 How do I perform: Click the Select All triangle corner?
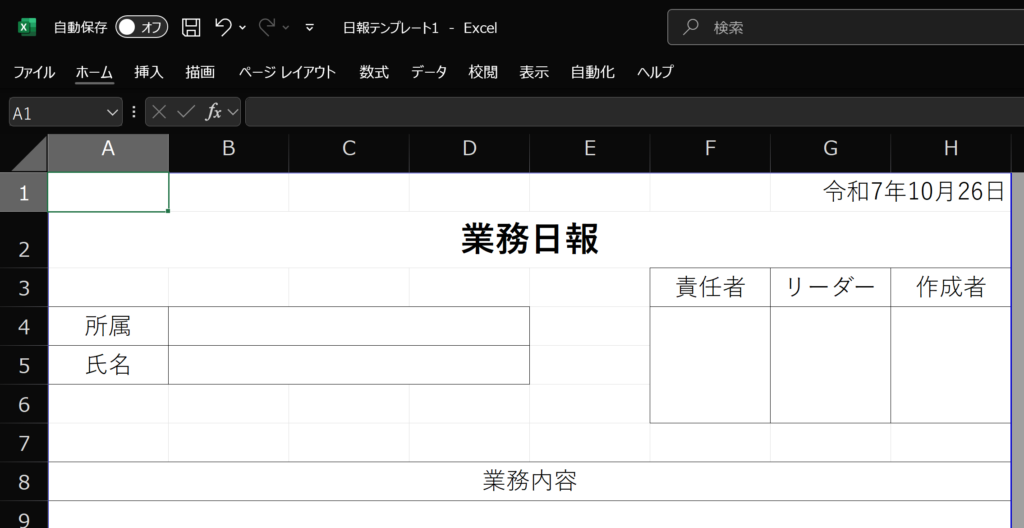point(24,153)
